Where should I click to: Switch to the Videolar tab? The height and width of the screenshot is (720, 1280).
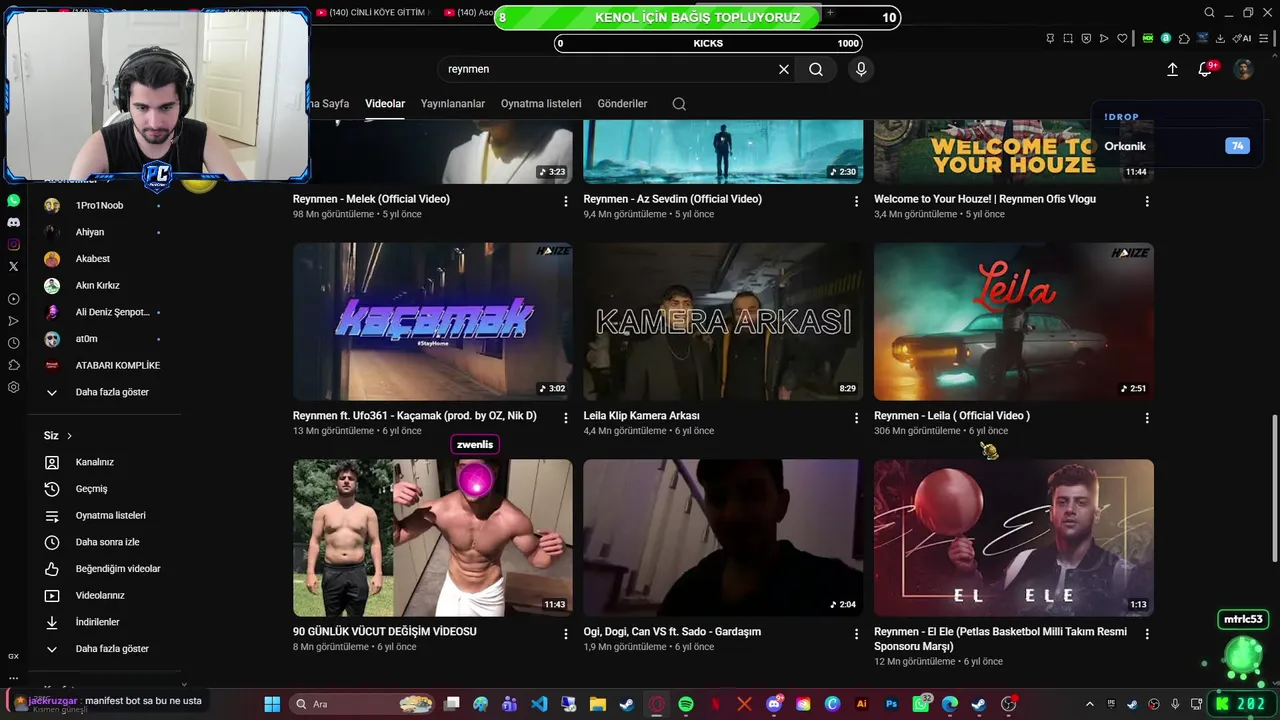click(x=385, y=104)
